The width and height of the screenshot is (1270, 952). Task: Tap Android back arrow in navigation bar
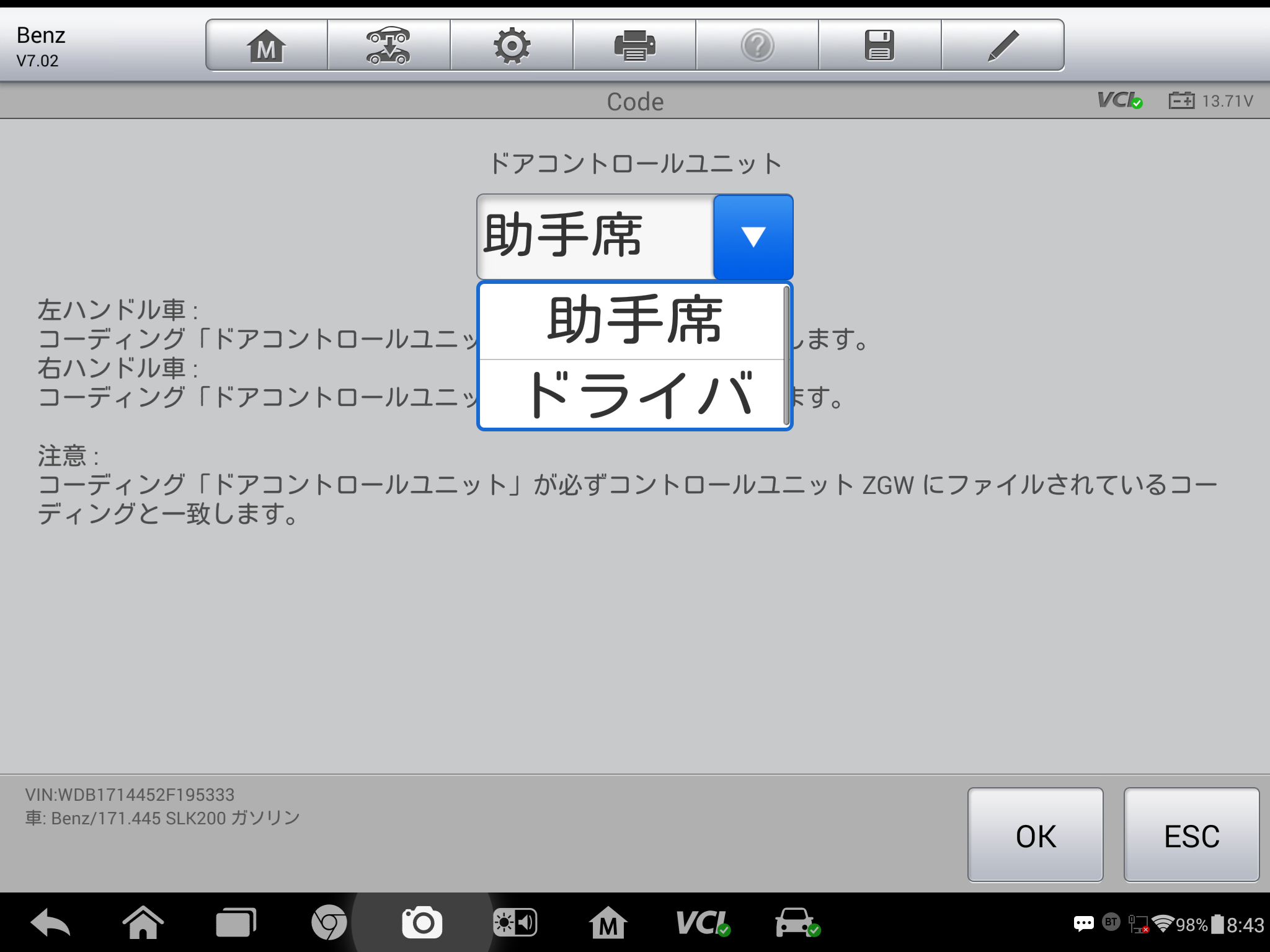(50, 923)
